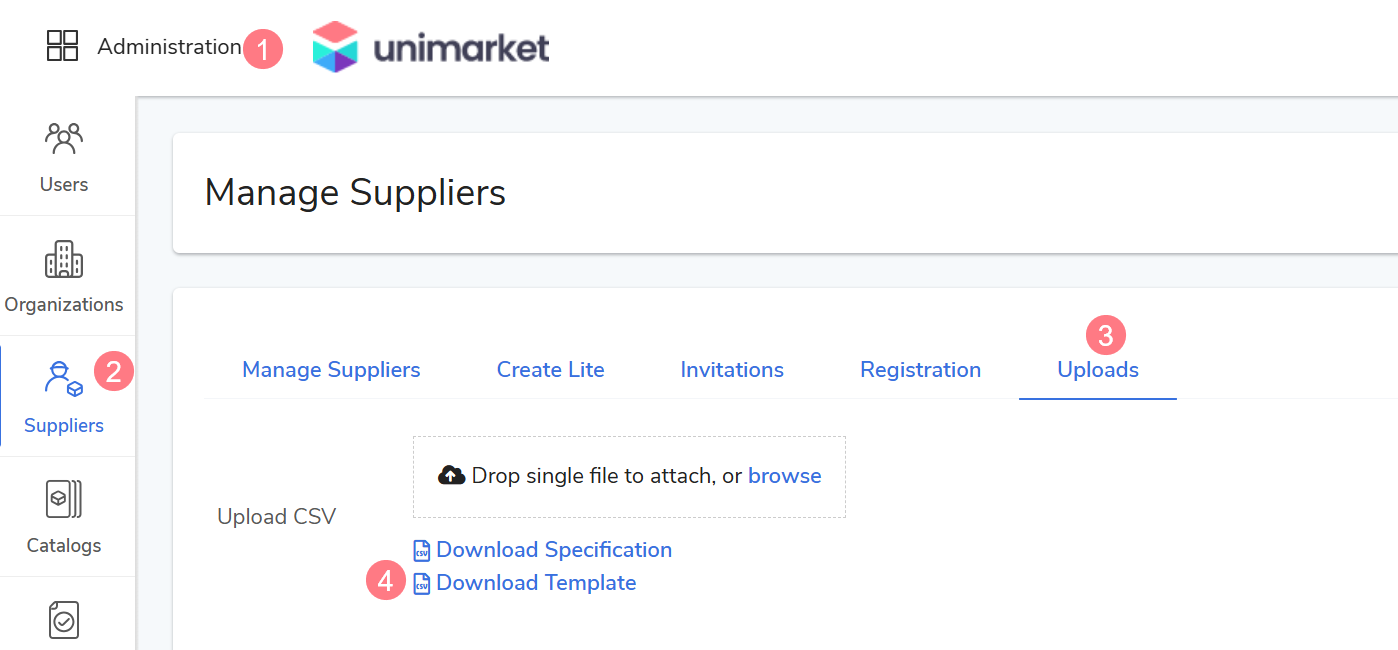Screen dimensions: 1398x650
Task: Click the CSV icon beside Download Specification
Action: (422, 551)
